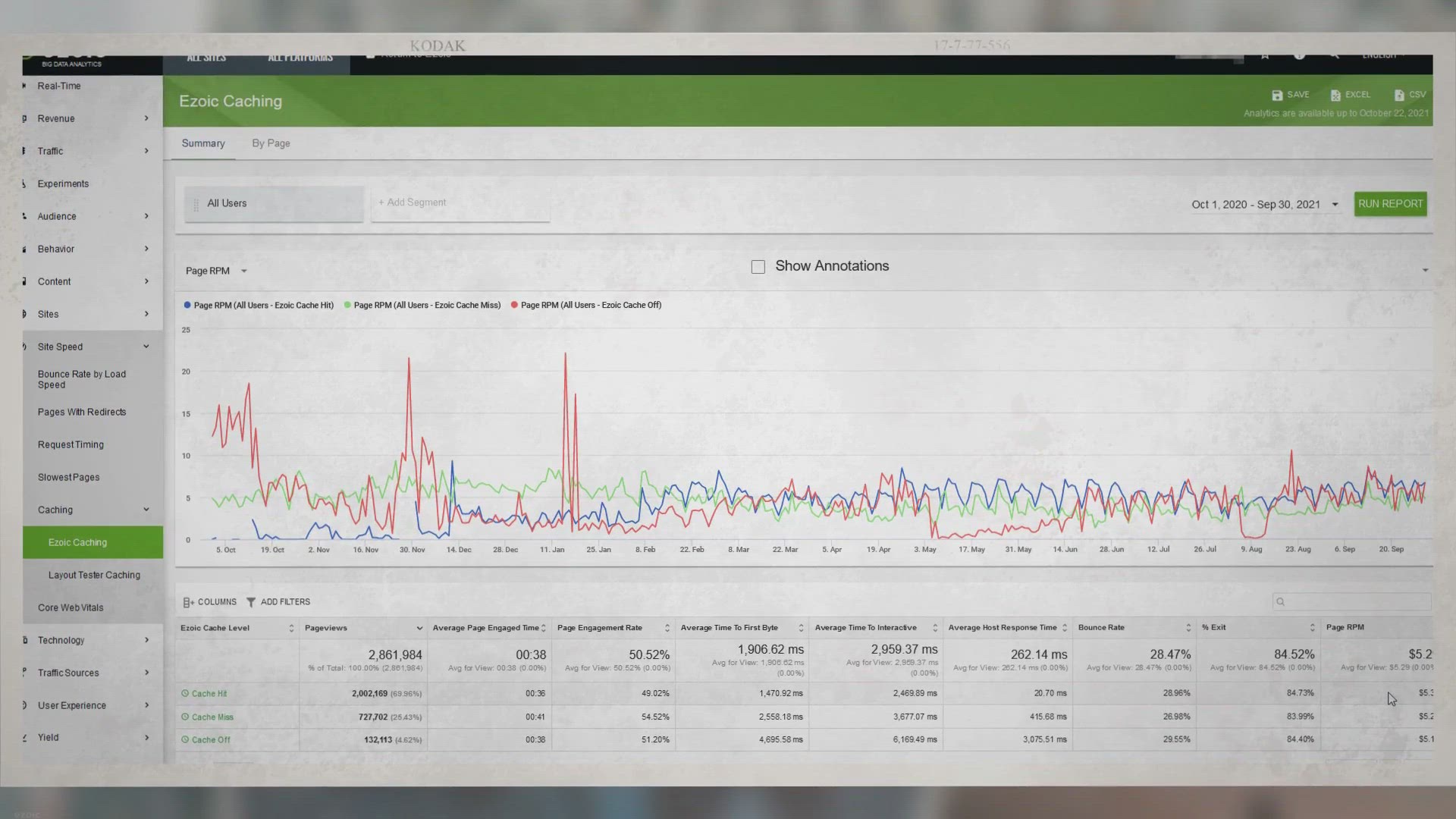Click Add Segment
Screen dimensions: 1456x819
[413, 202]
